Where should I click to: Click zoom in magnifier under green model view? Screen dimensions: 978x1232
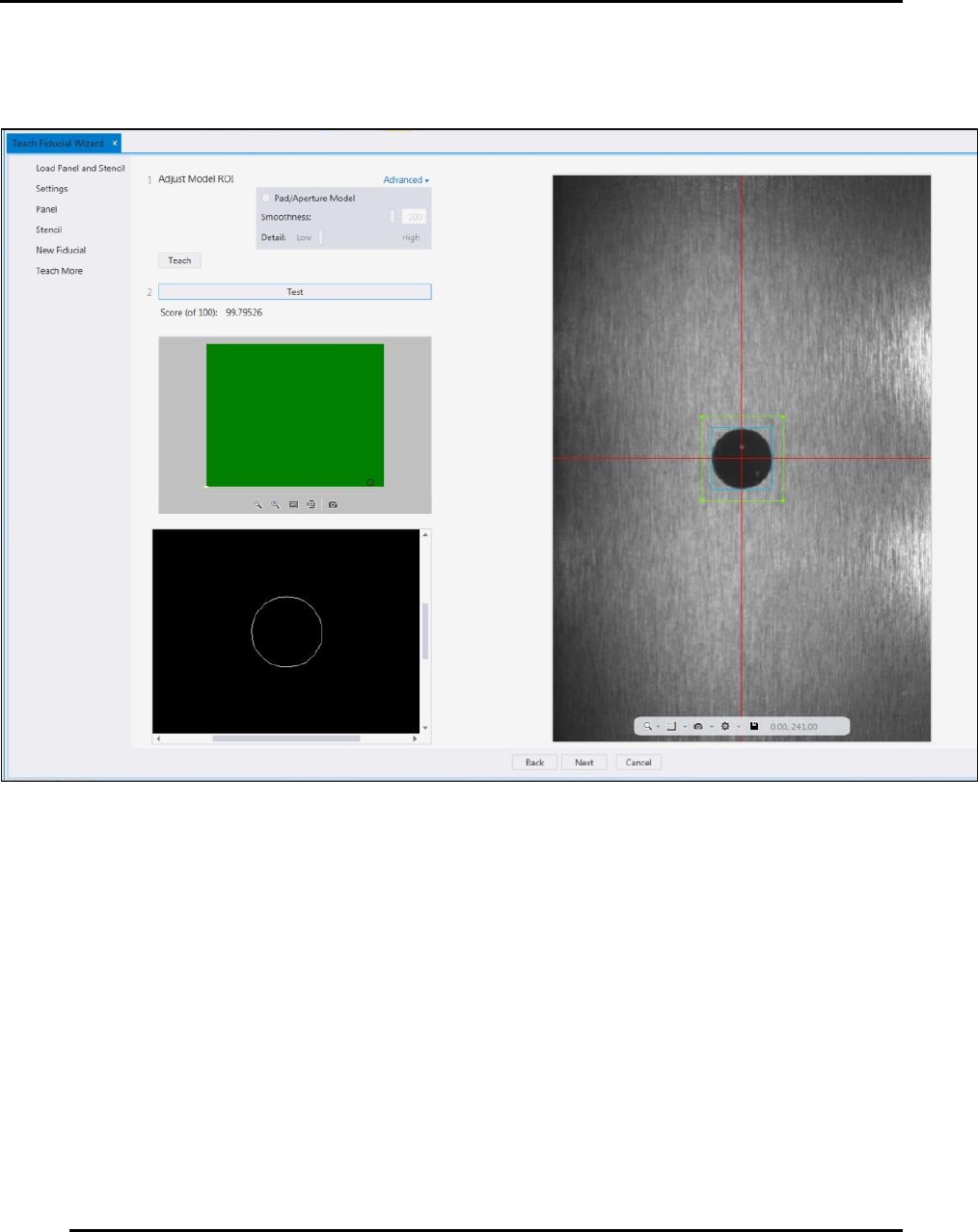275,504
